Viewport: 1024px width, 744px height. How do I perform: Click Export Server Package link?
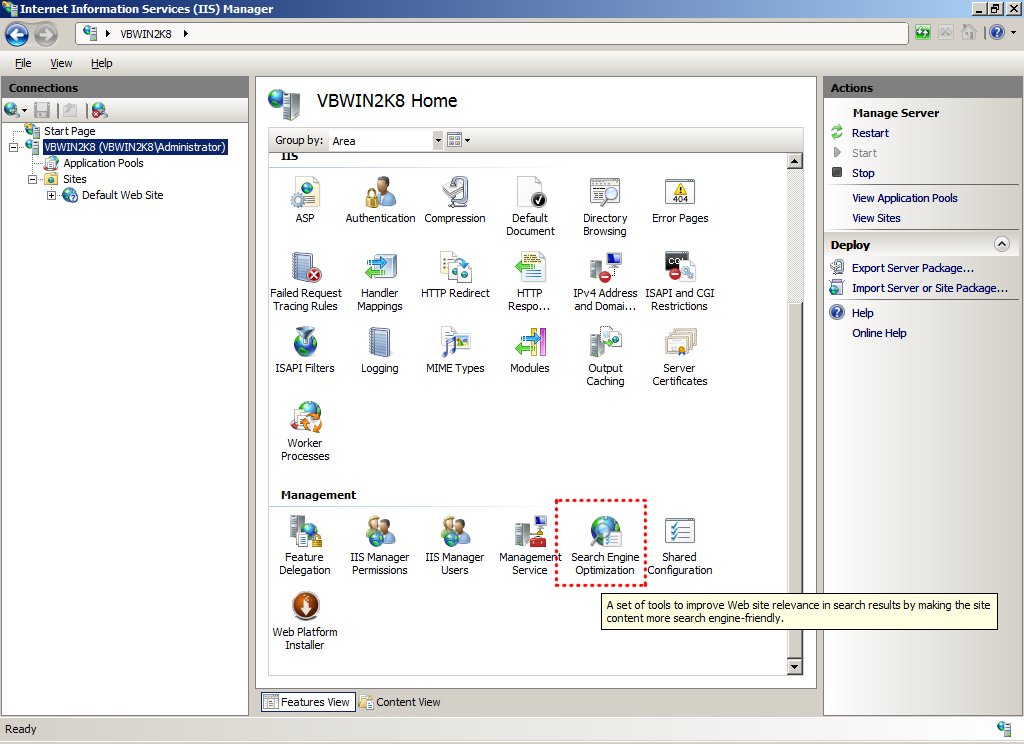click(x=912, y=268)
